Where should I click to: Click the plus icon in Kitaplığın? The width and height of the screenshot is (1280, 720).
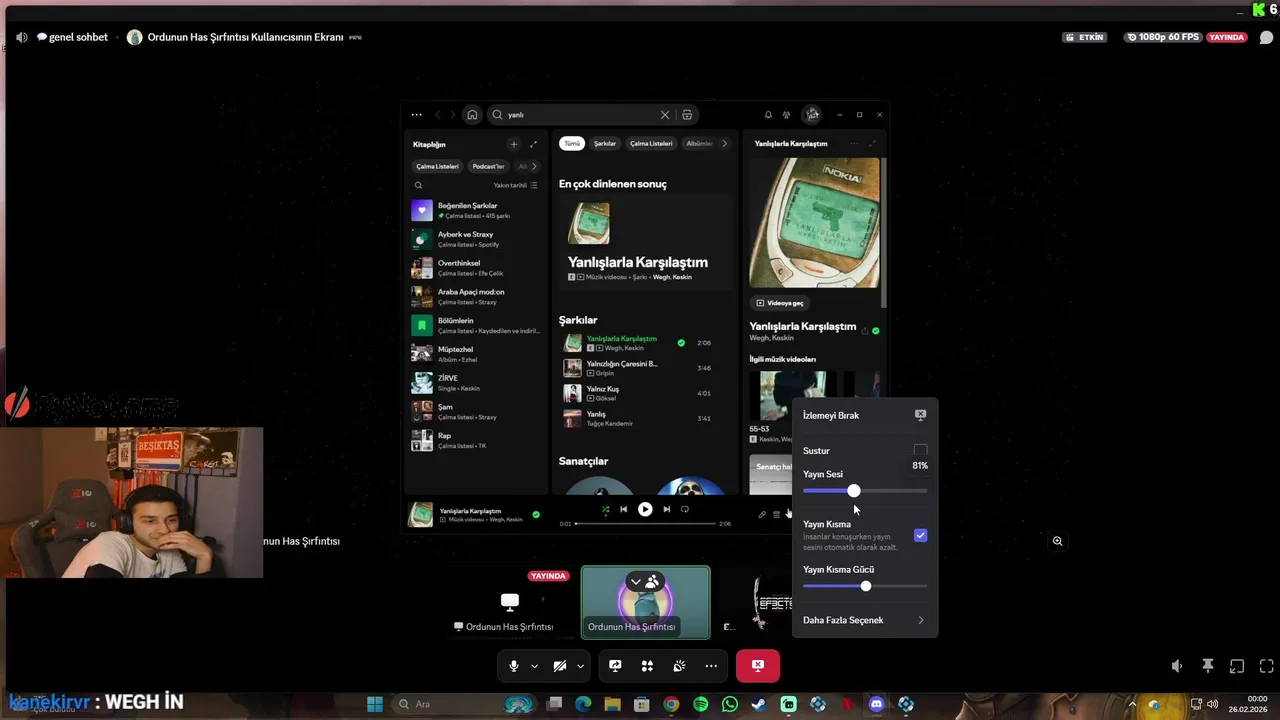point(514,144)
